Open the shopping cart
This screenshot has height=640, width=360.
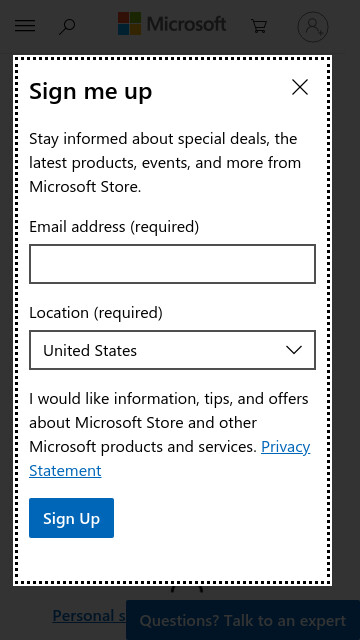coord(259,26)
